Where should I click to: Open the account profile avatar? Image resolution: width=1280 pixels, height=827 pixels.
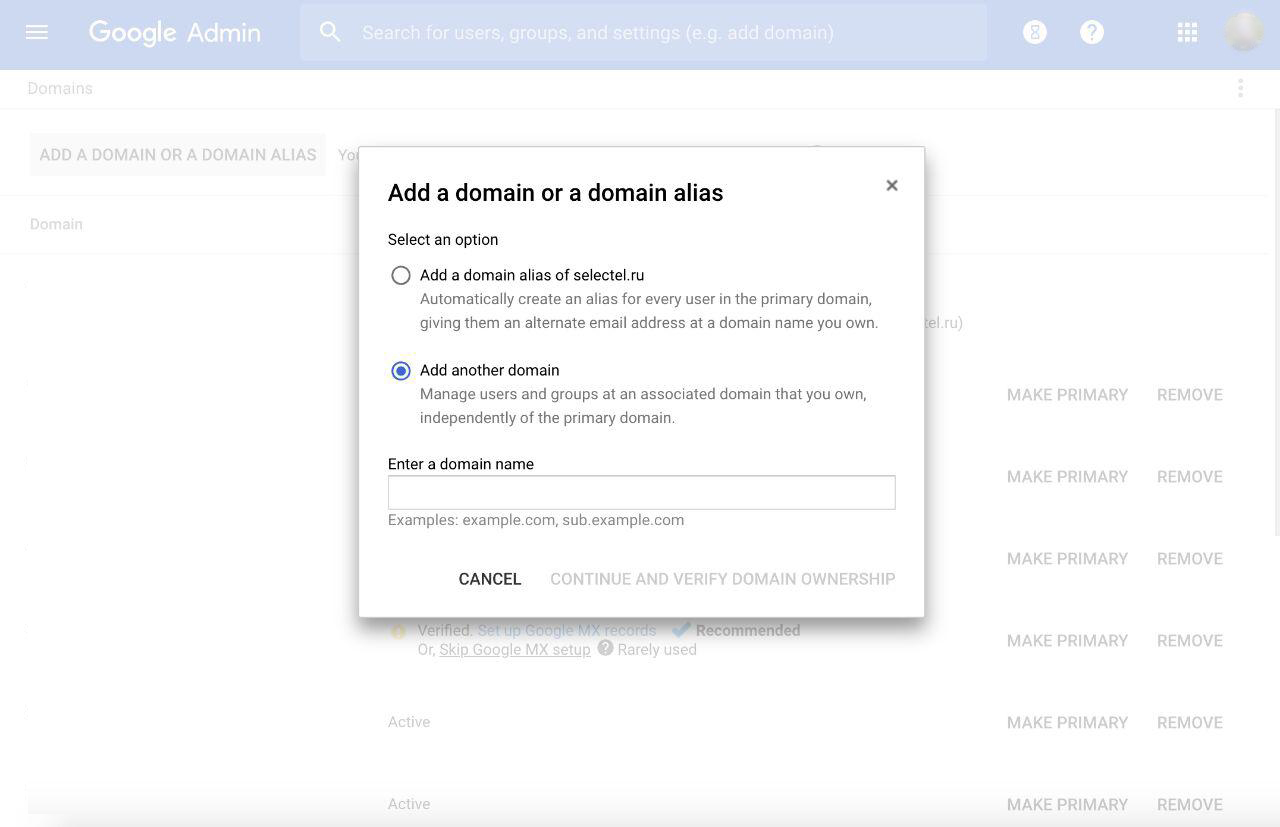pyautogui.click(x=1244, y=32)
